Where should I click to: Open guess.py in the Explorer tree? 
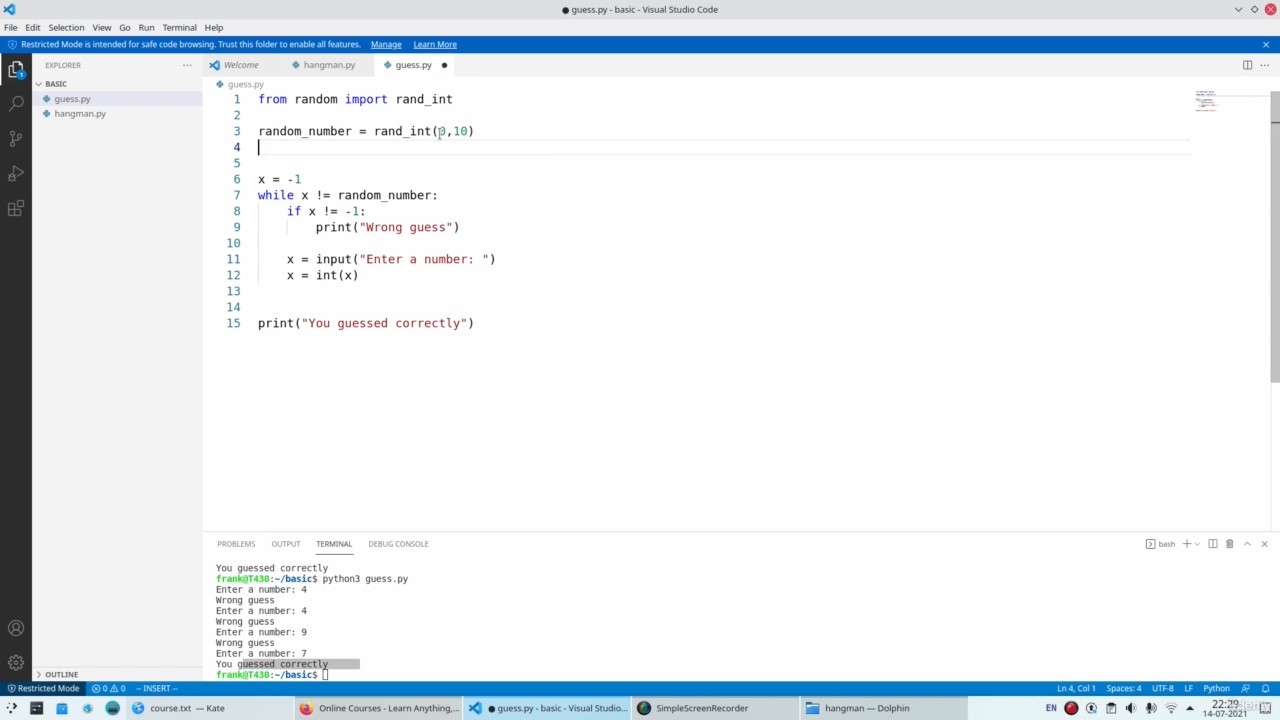coord(117,99)
